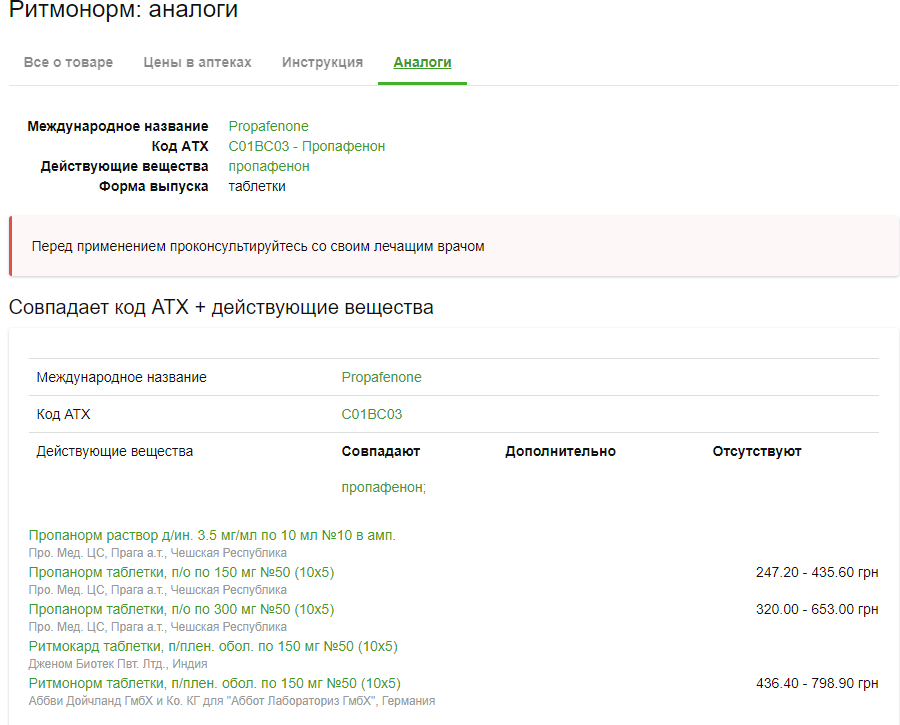Click "пропафенон" active substance link at top
Image resolution: width=900 pixels, height=725 pixels.
pos(269,166)
